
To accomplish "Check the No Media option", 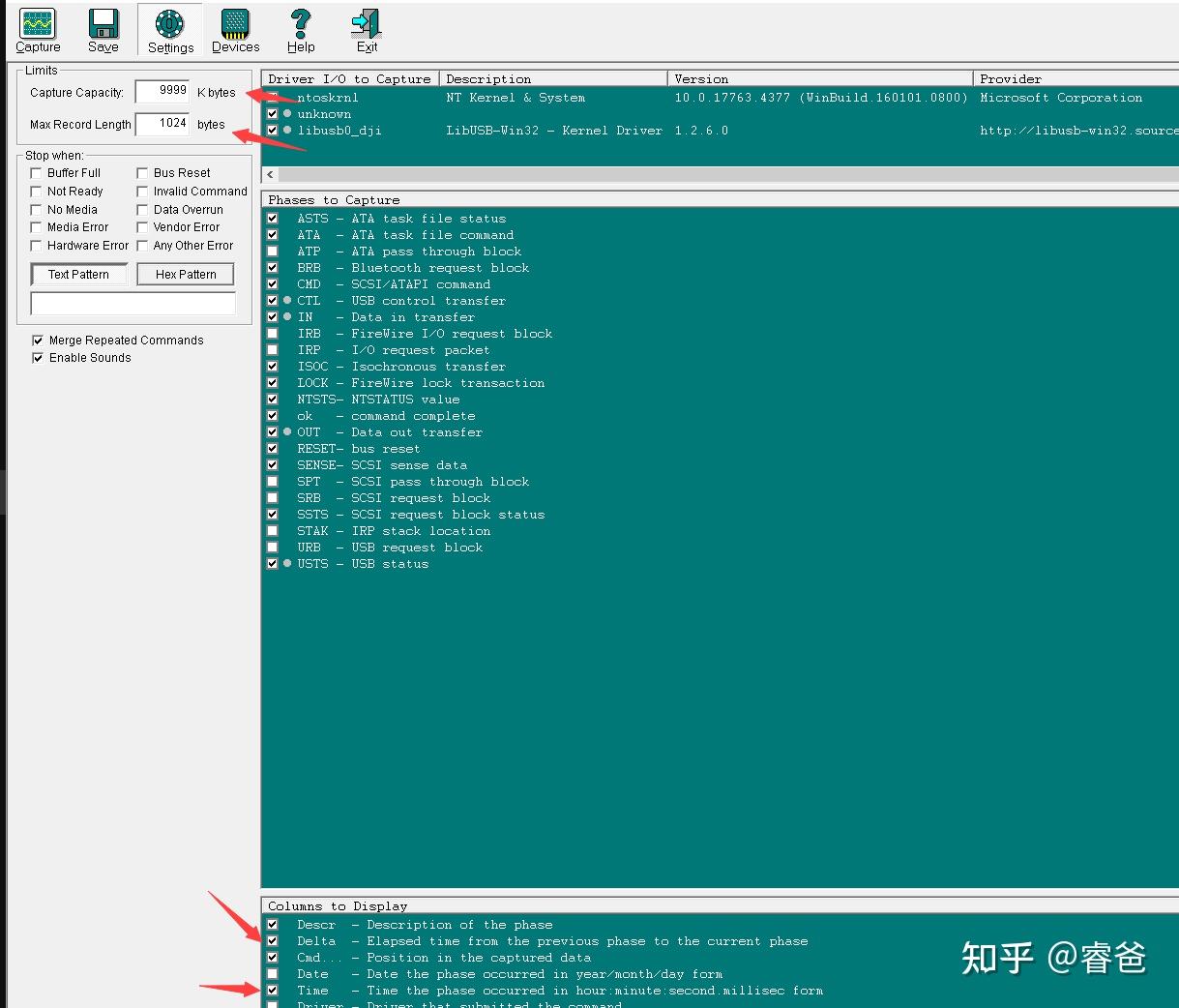I will coord(37,210).
